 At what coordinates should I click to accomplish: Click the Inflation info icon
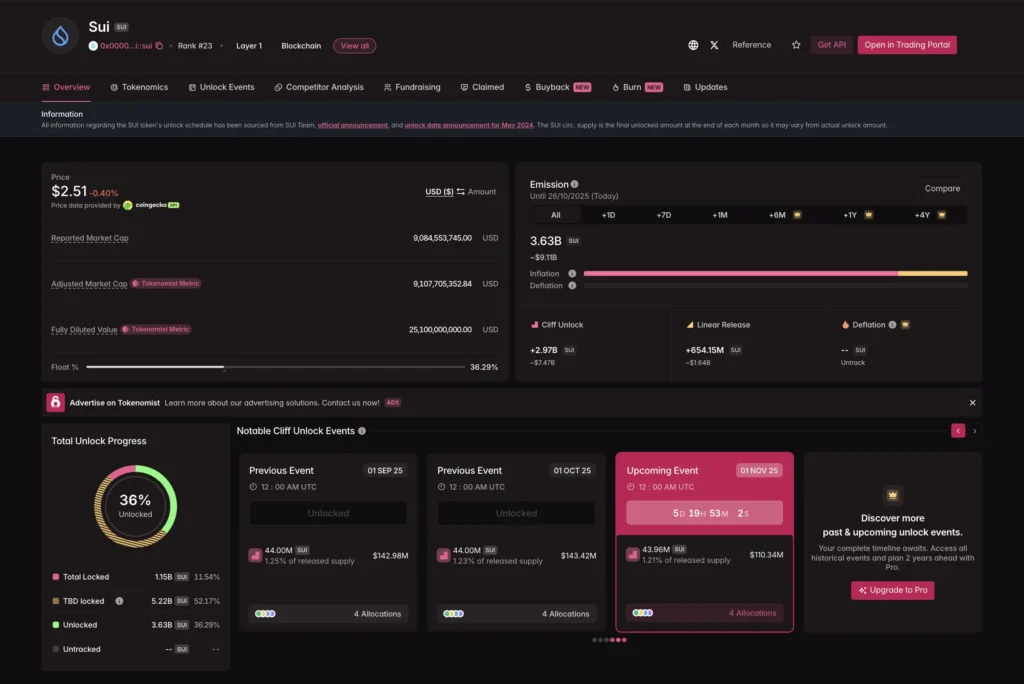click(572, 273)
